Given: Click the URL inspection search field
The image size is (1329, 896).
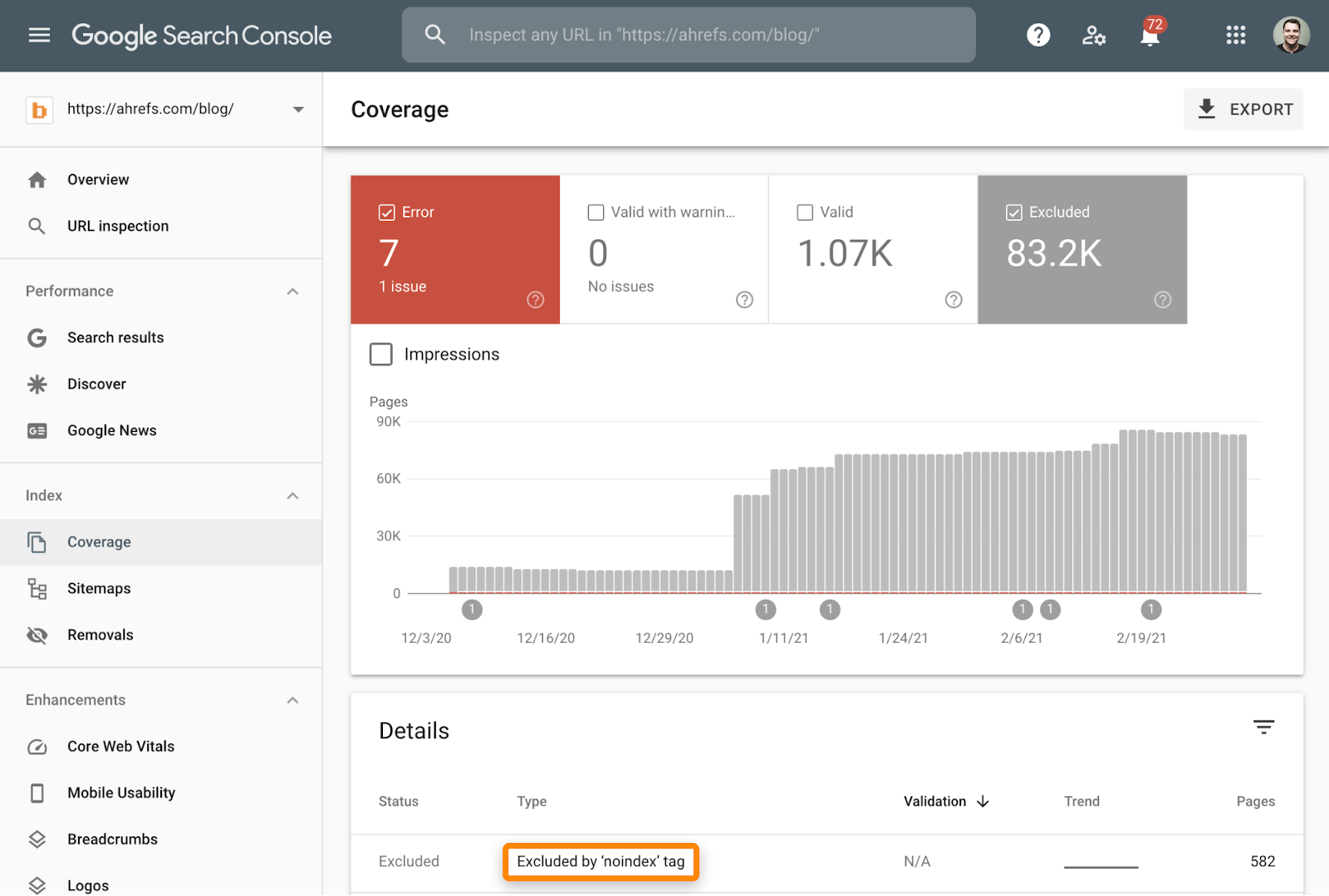Looking at the screenshot, I should tap(689, 35).
